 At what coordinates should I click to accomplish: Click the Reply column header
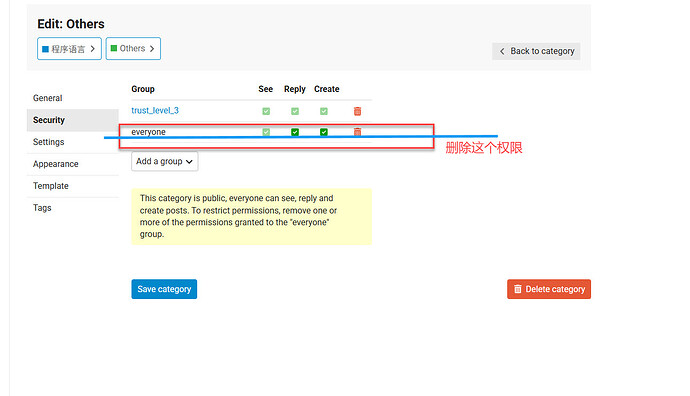coord(294,89)
